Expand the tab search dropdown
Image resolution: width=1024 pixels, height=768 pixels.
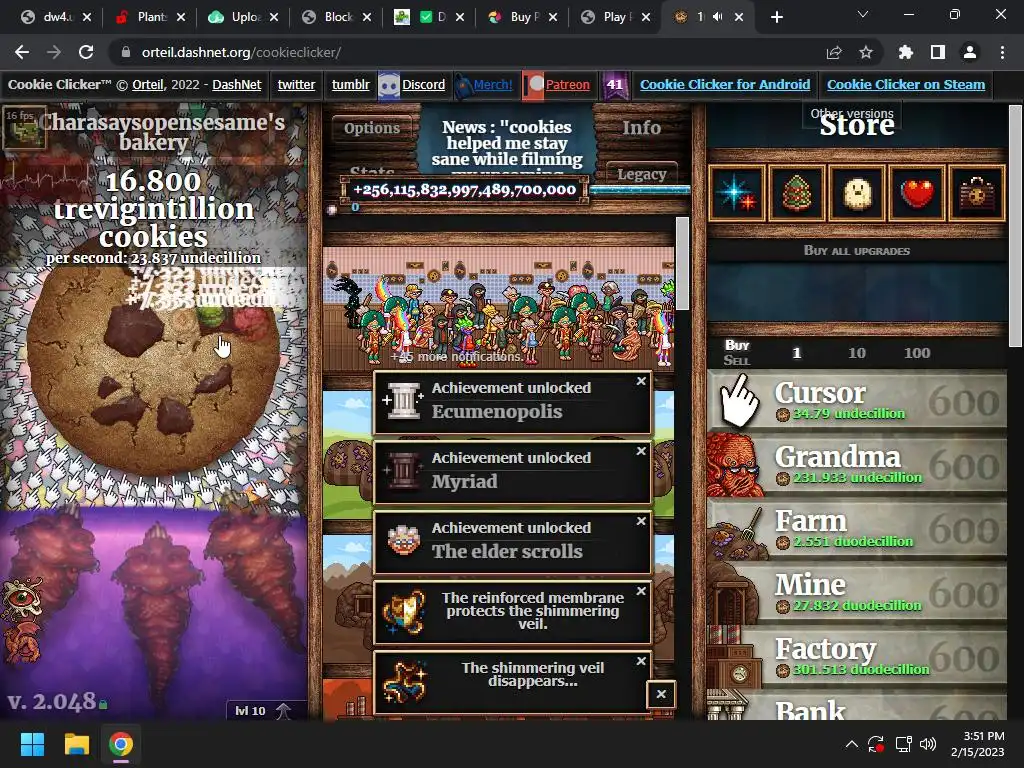coord(863,14)
